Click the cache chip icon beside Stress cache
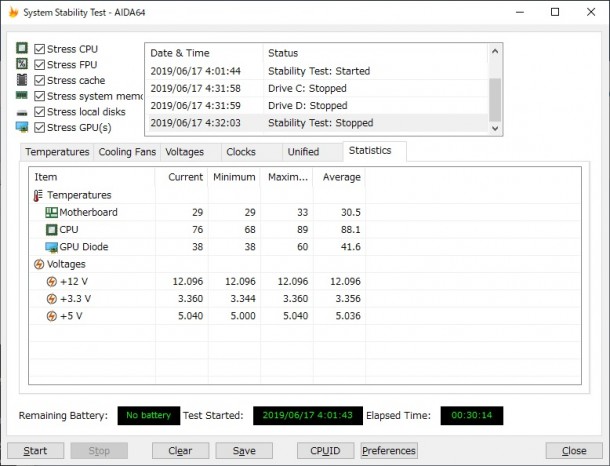Viewport: 610px width, 466px height. click(22, 80)
